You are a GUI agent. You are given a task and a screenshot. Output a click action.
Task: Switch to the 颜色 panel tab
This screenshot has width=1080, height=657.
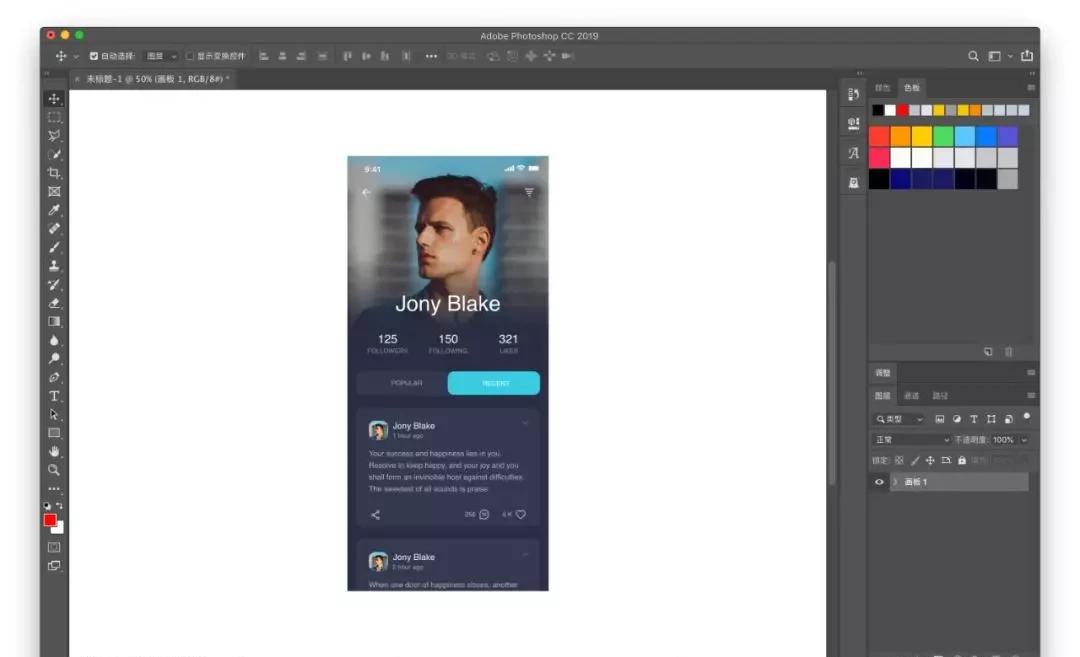[883, 88]
